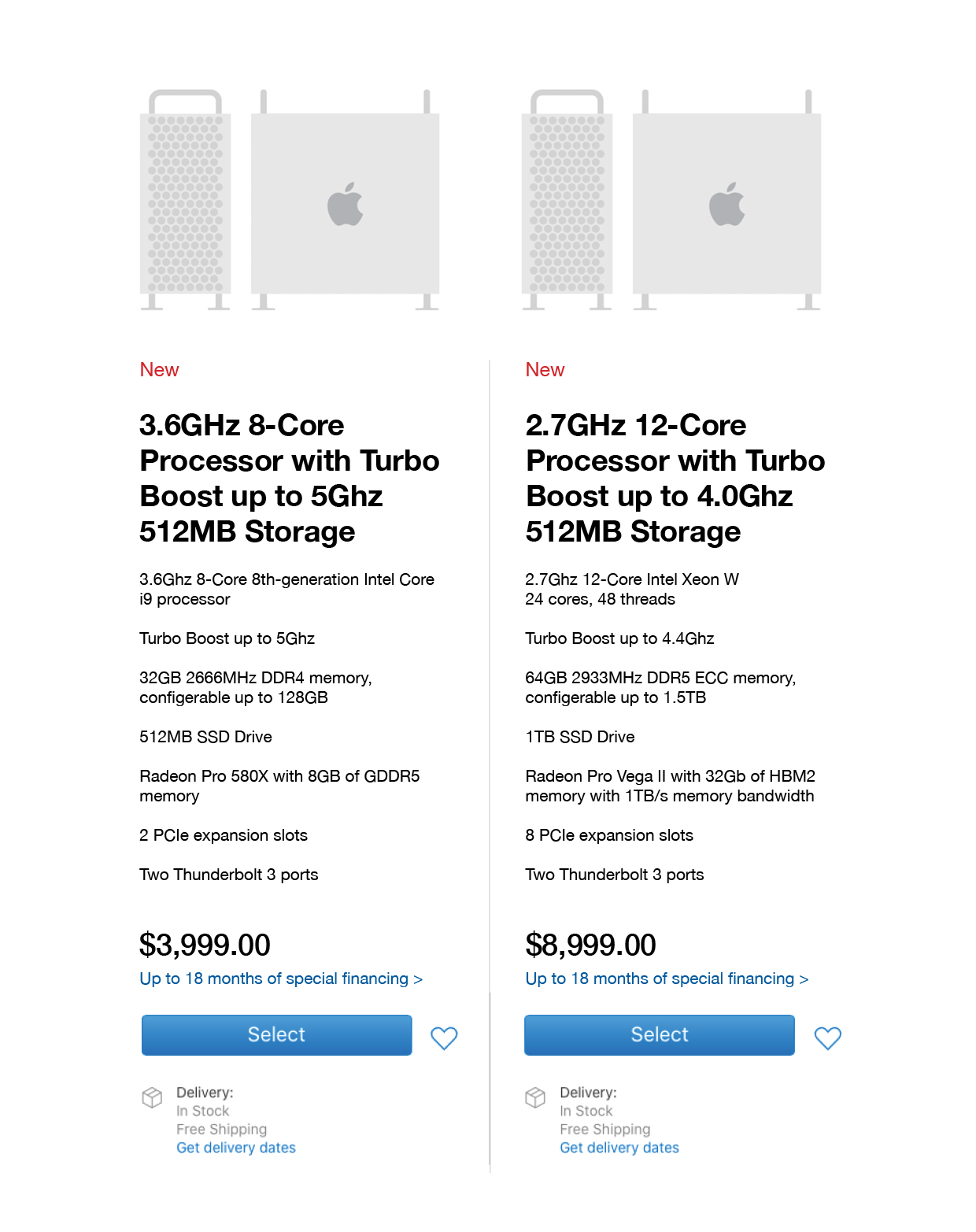Select the $3,999.00 8-Core Mac Pro
The height and width of the screenshot is (1232, 976).
[x=277, y=1034]
